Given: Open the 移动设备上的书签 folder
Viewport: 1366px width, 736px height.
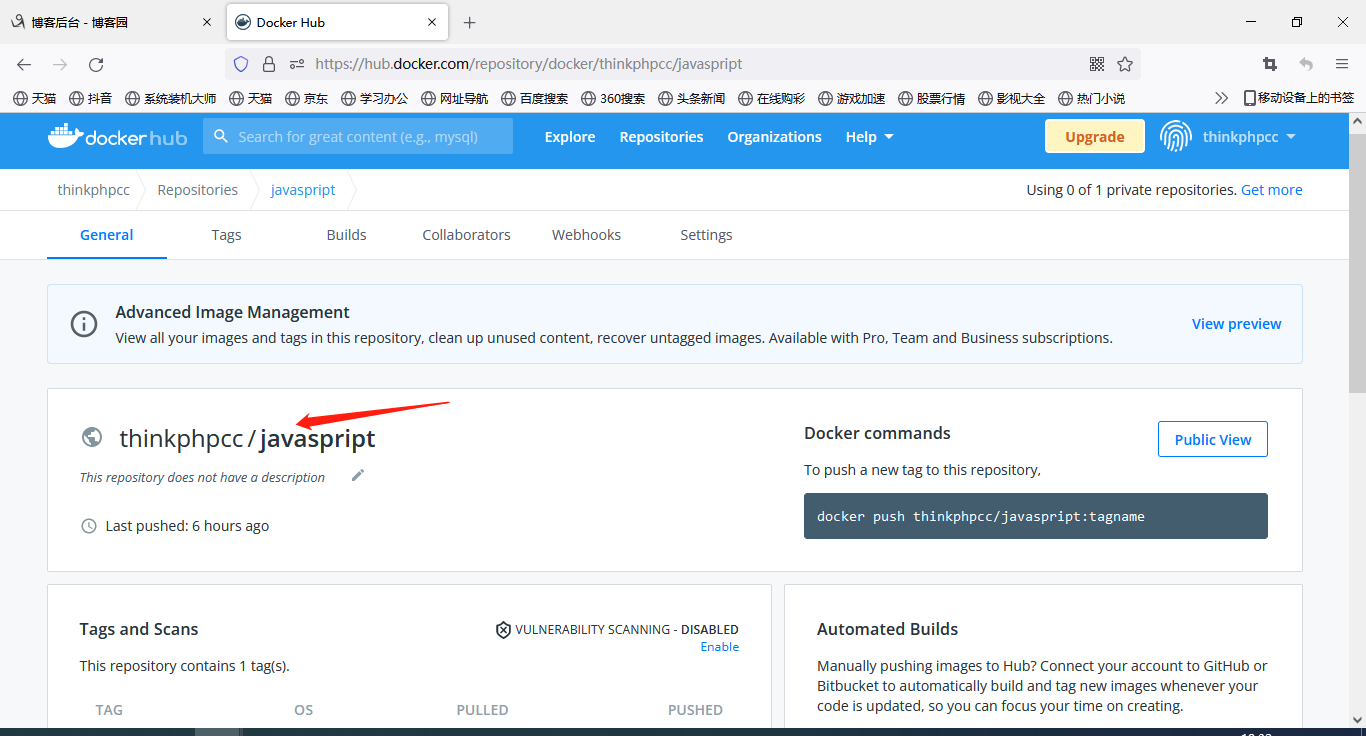Looking at the screenshot, I should [1299, 98].
